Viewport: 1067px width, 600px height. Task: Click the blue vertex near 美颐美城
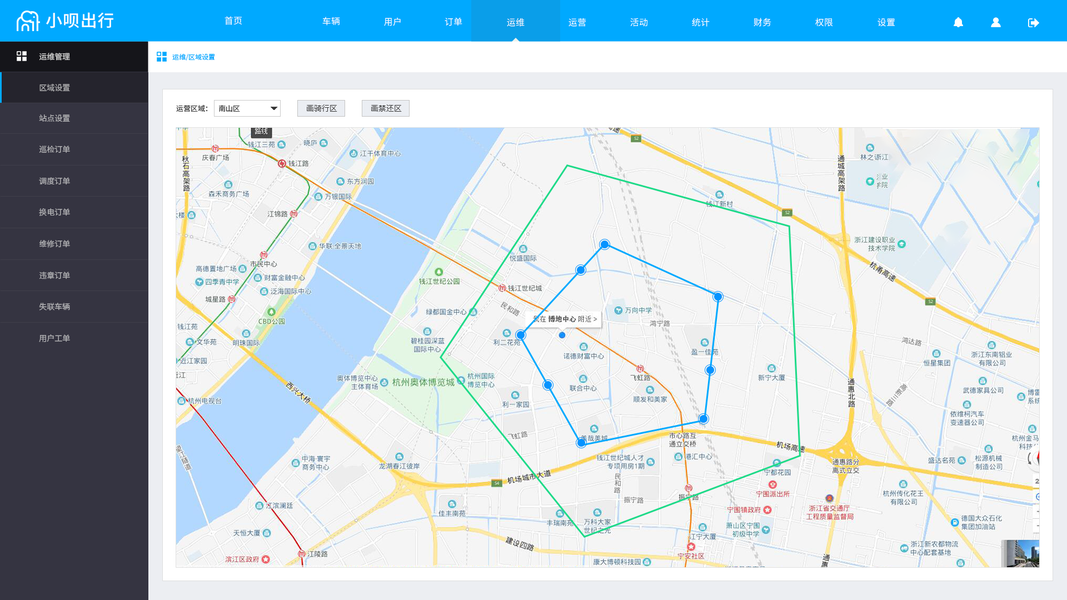click(581, 442)
